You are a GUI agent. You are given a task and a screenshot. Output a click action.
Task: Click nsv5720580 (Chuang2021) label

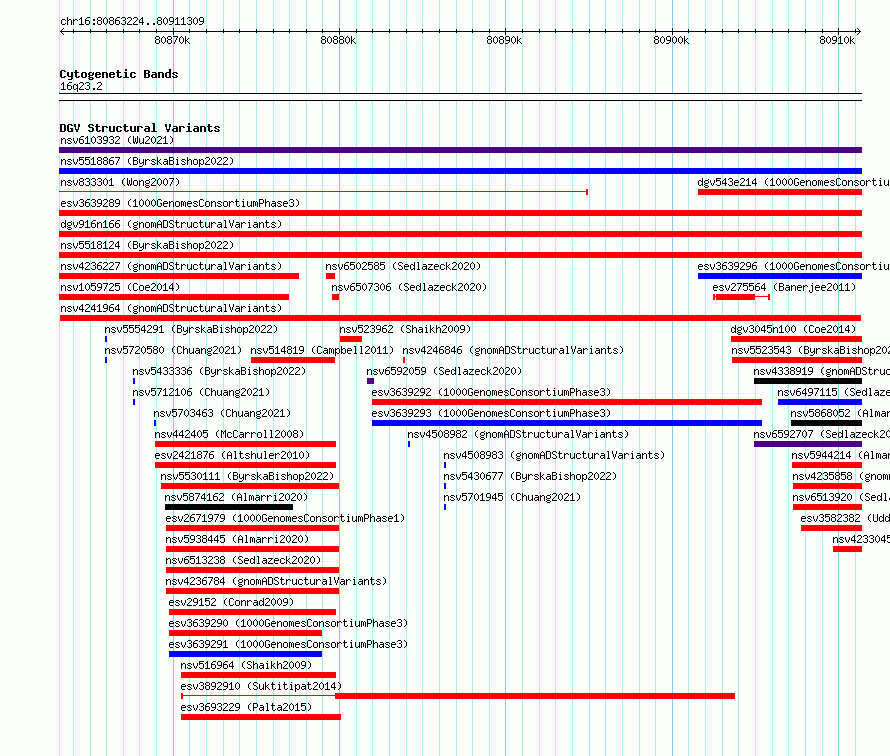click(x=173, y=350)
